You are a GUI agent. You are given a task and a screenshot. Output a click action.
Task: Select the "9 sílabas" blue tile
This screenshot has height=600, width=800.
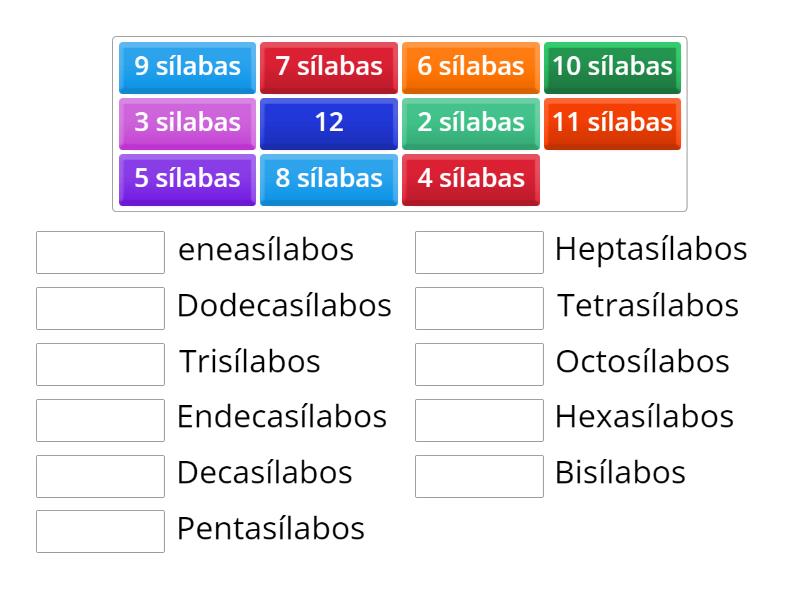186,67
